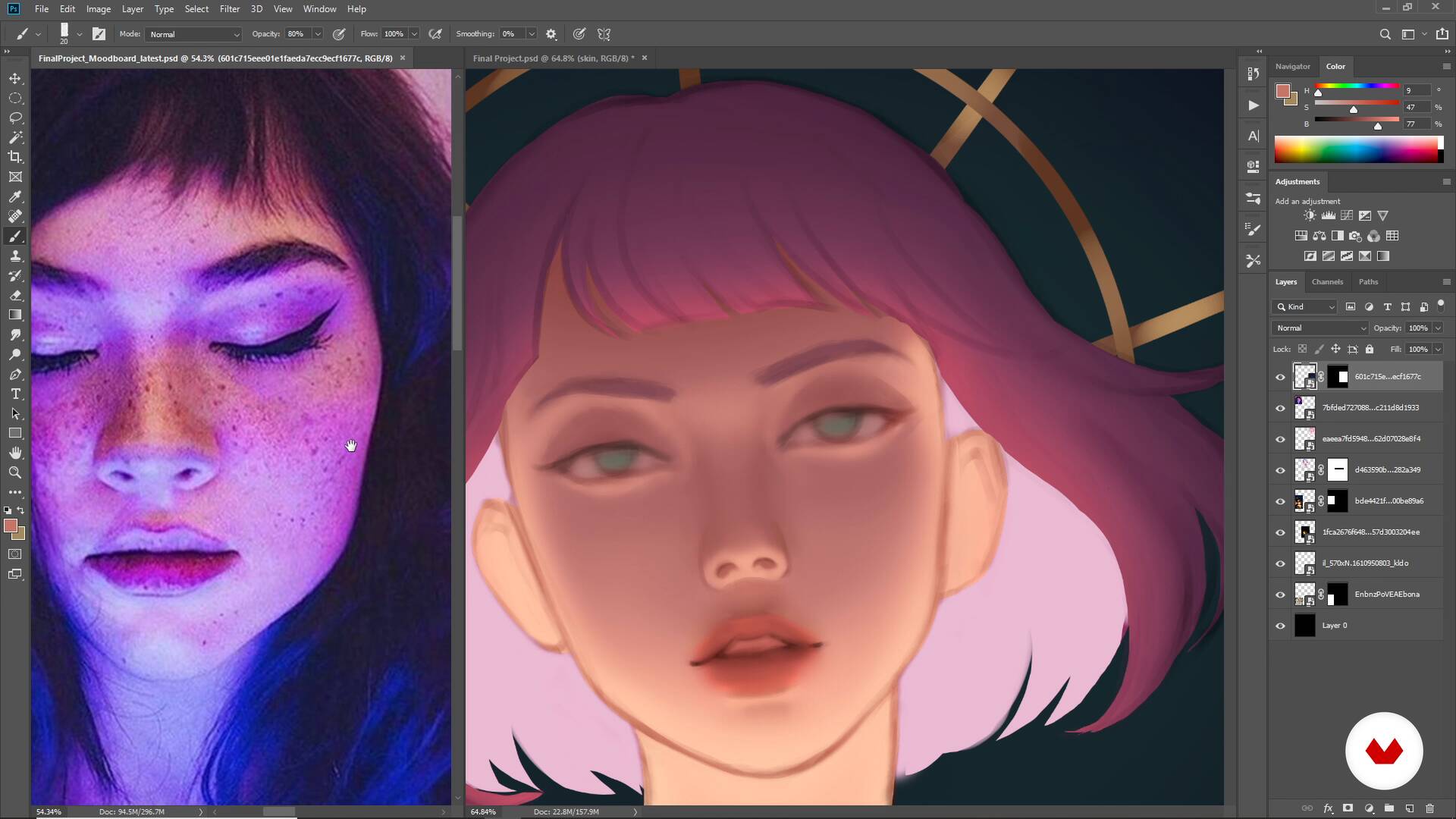Open the Kind layer filter dropdown
This screenshot has height=819, width=1456.
pyautogui.click(x=1305, y=306)
